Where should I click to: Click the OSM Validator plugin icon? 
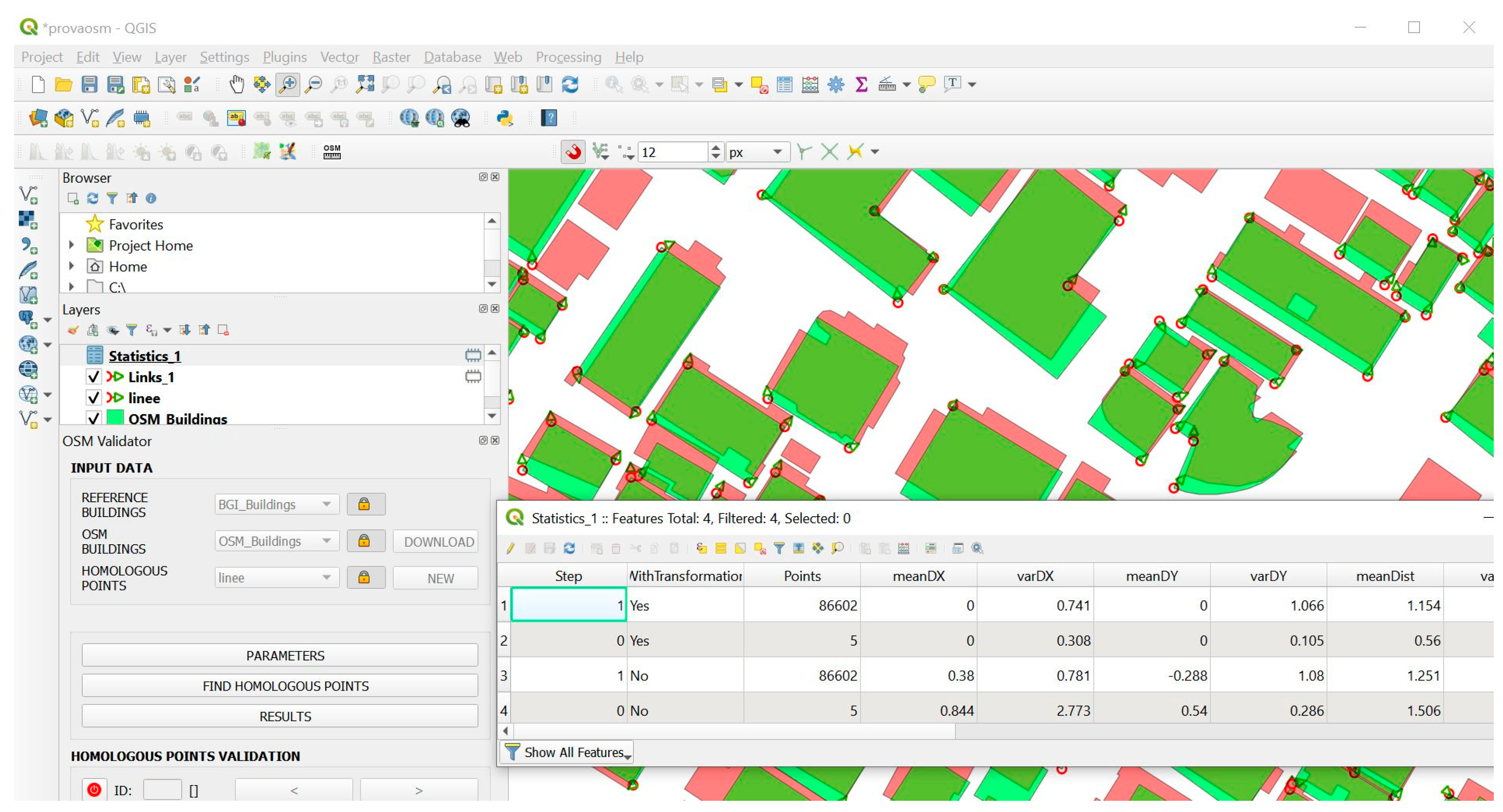point(332,152)
